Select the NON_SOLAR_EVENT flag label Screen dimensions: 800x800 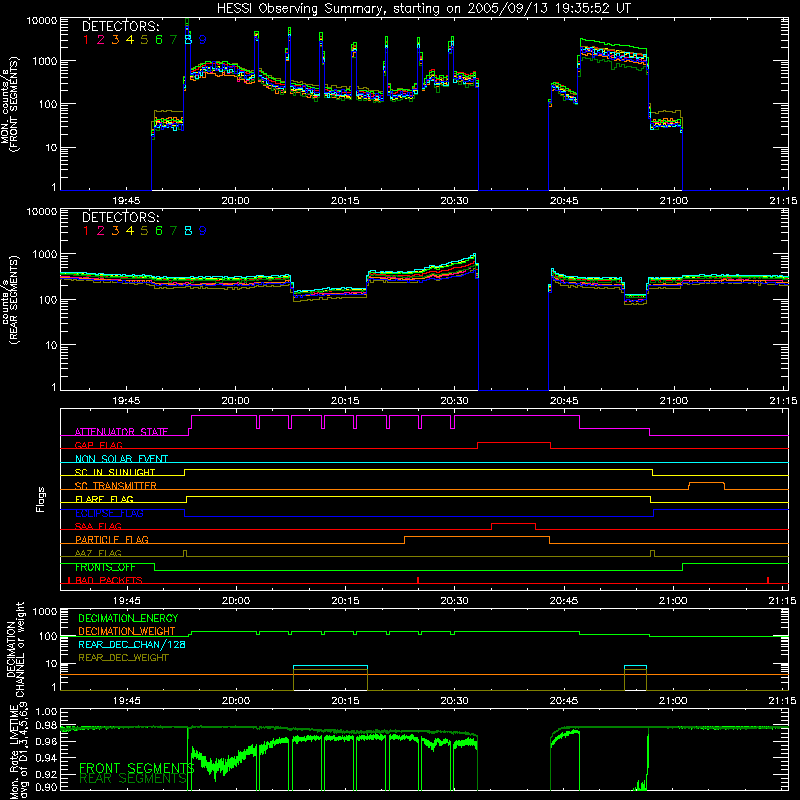[x=121, y=459]
